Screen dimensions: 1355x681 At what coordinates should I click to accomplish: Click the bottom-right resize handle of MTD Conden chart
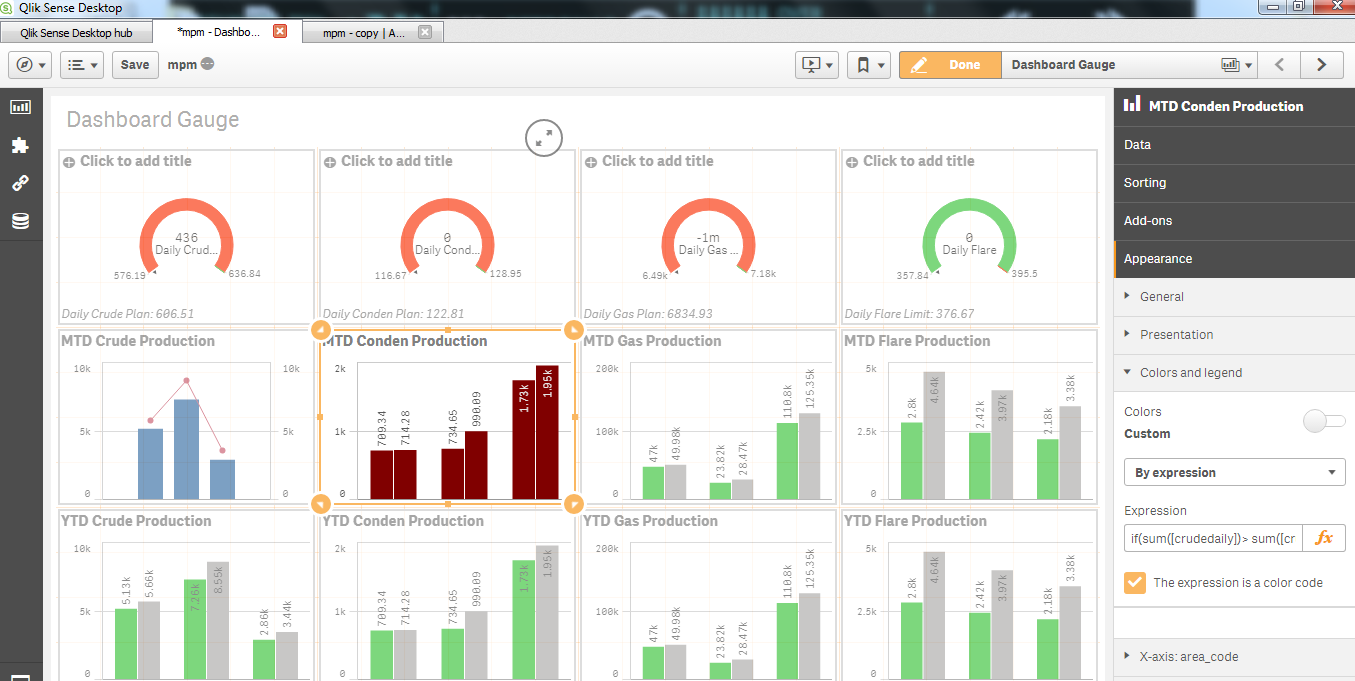574,503
